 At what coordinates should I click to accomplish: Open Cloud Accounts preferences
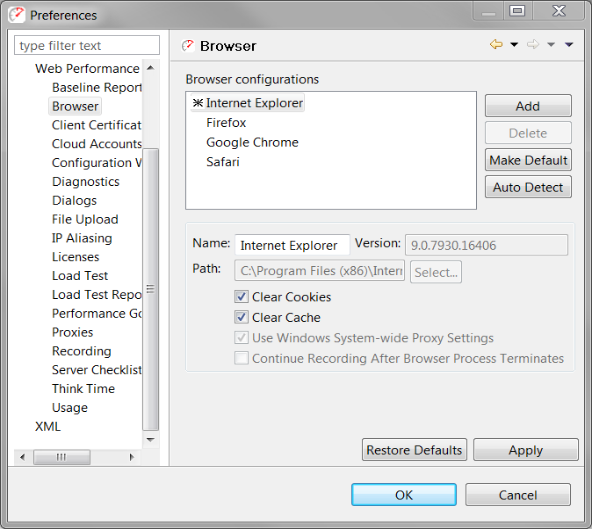[x=97, y=144]
